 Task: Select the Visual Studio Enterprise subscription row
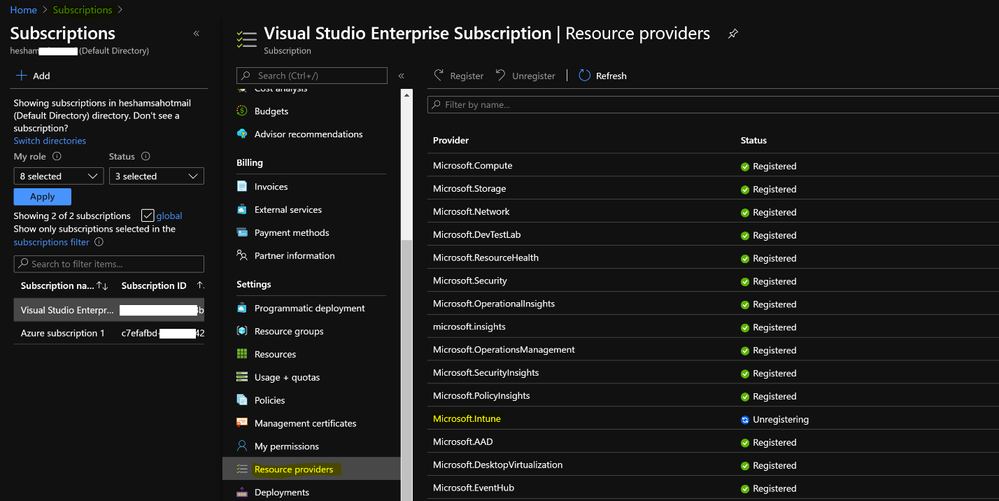click(109, 310)
